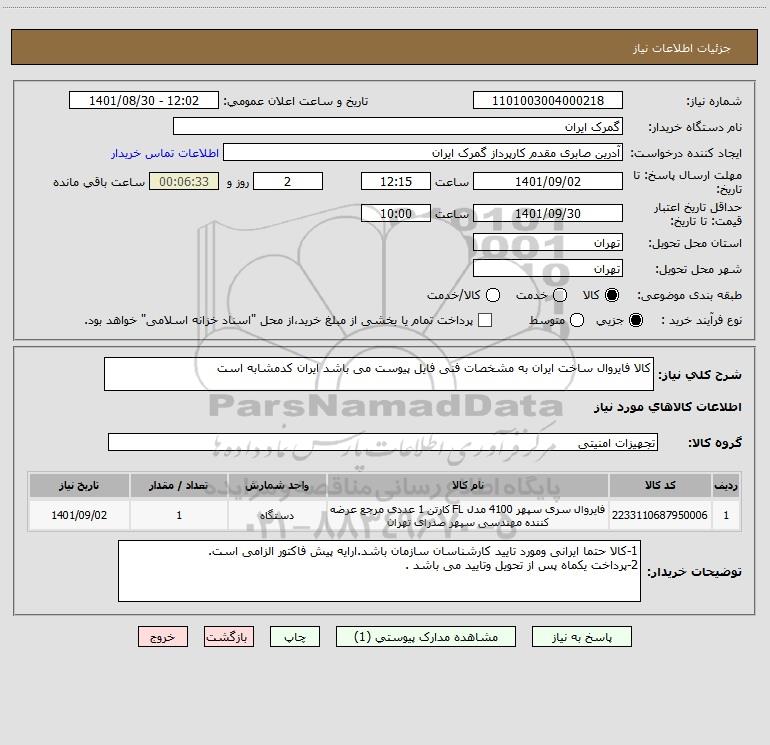Viewport: 770px width, 745px height.
Task: Click the deadline time field 12:15
Action: pos(396,181)
